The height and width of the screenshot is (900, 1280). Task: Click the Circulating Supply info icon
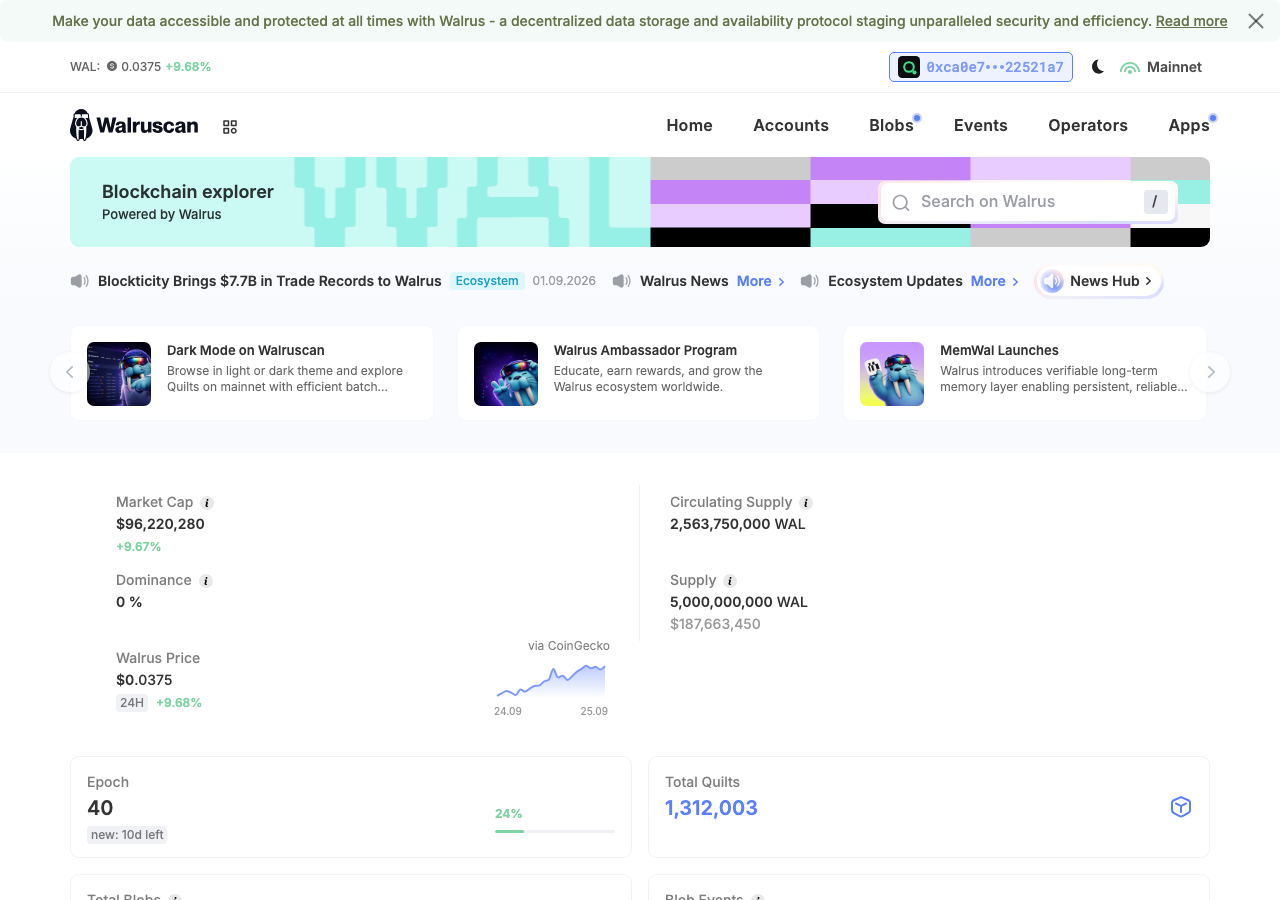coord(806,503)
